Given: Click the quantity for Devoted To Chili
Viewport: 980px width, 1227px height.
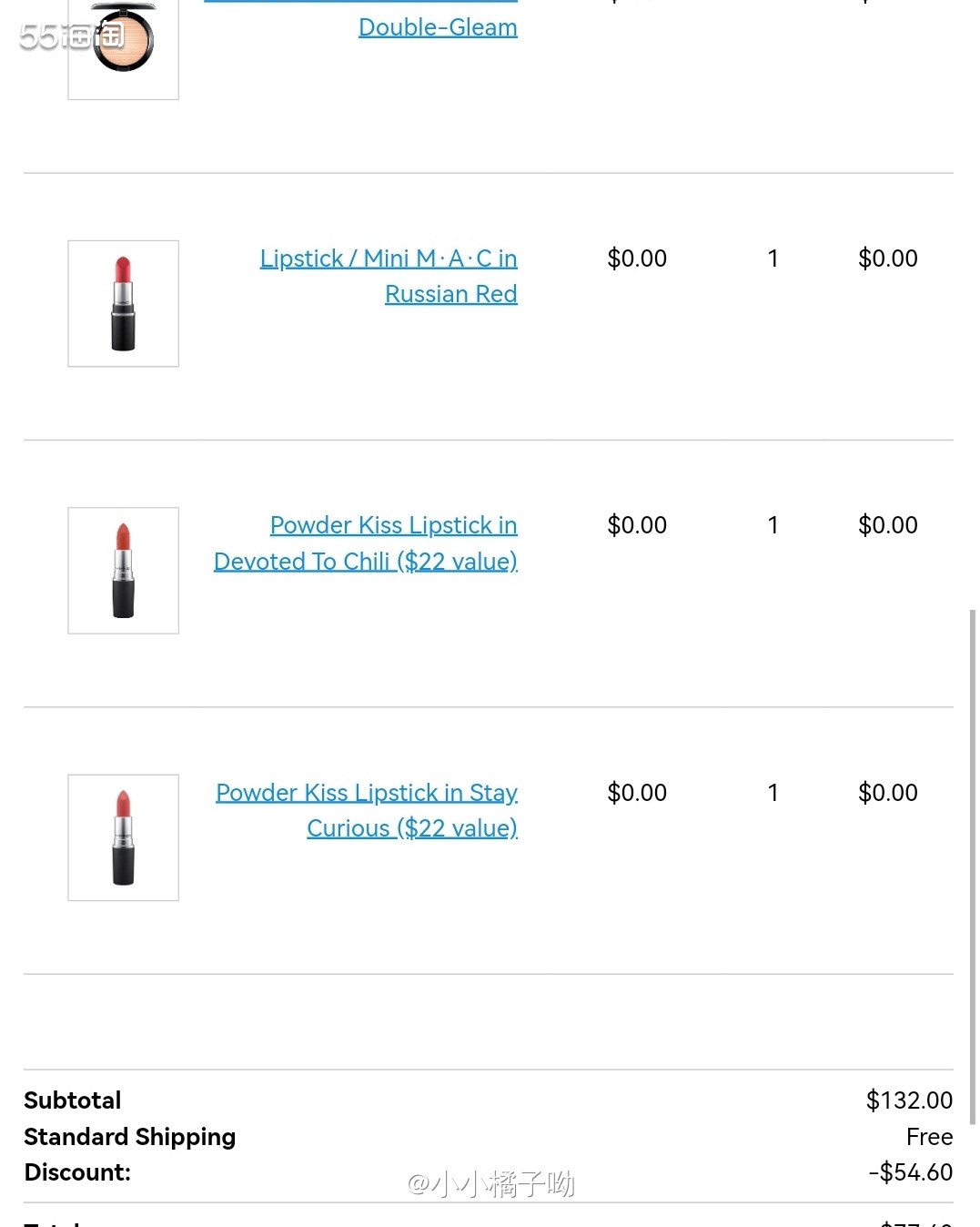Looking at the screenshot, I should (x=773, y=525).
